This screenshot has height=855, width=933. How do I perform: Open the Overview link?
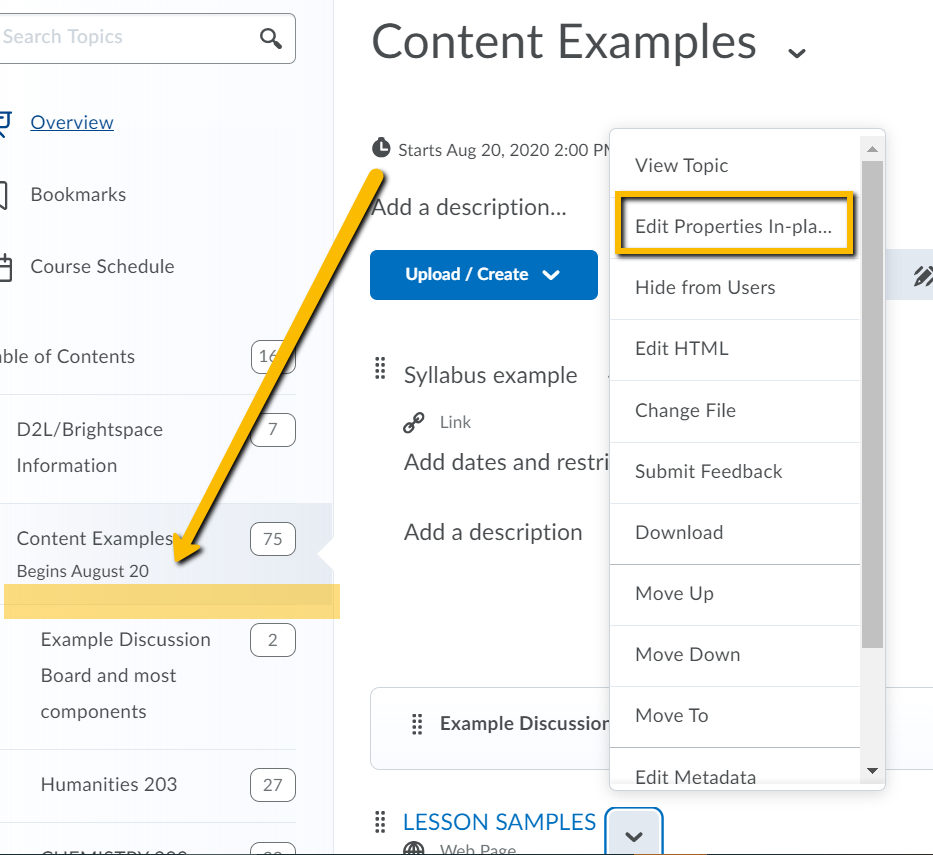click(x=71, y=121)
